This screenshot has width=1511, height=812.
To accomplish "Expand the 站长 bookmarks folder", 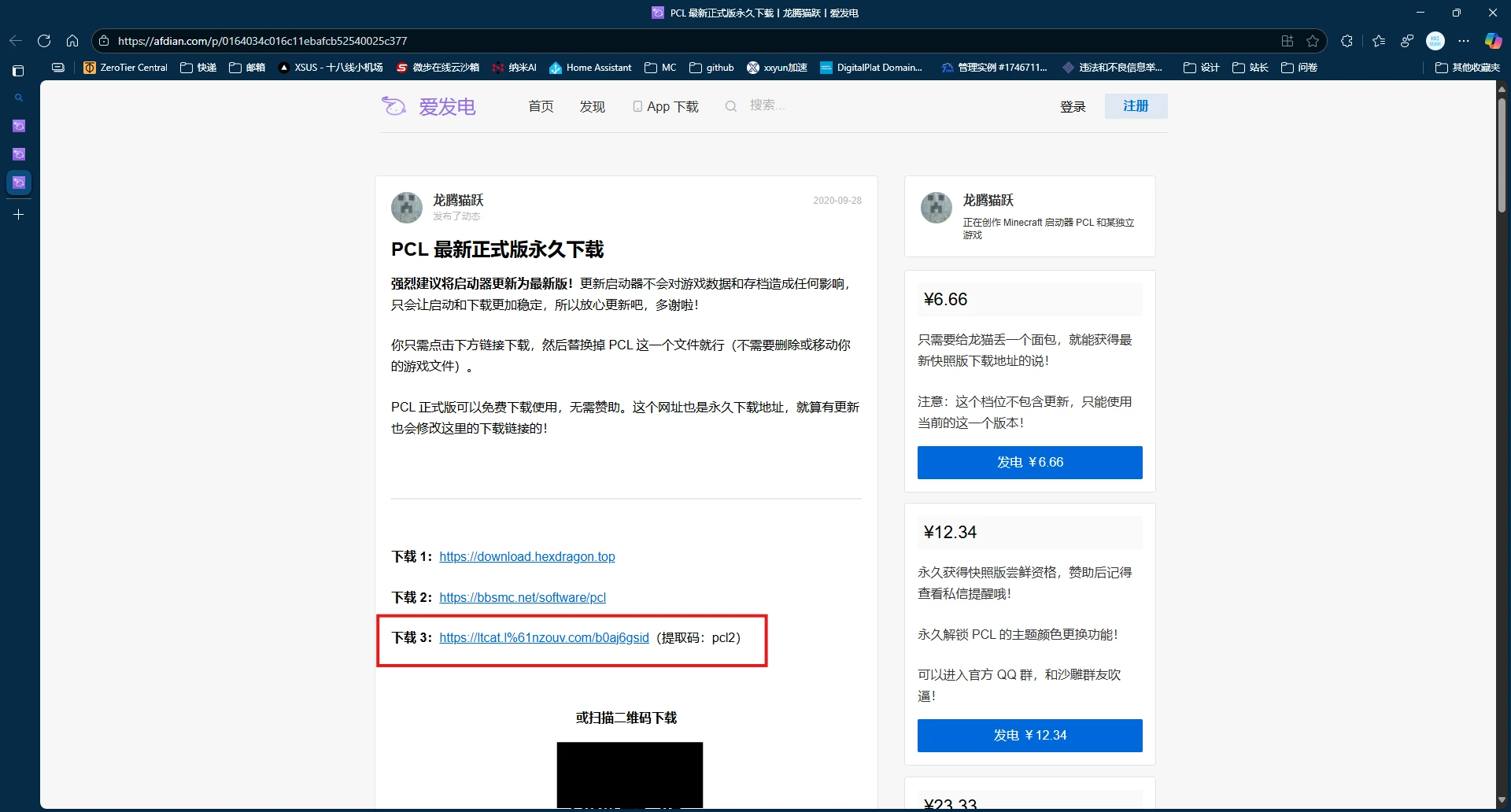I will click(x=1251, y=68).
